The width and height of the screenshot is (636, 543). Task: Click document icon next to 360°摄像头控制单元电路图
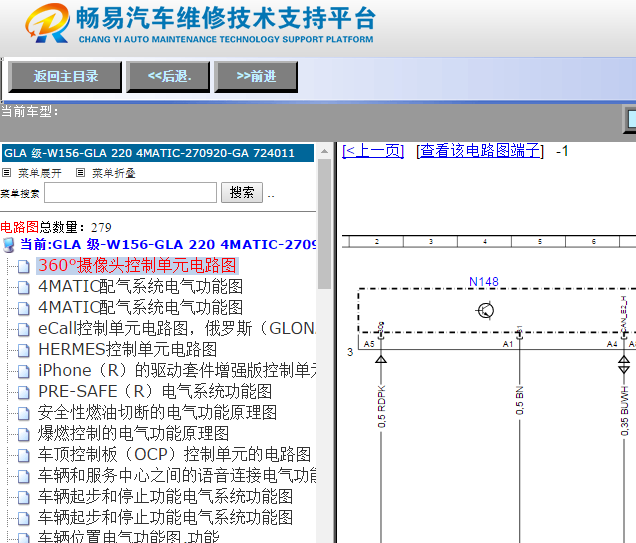(x=24, y=266)
